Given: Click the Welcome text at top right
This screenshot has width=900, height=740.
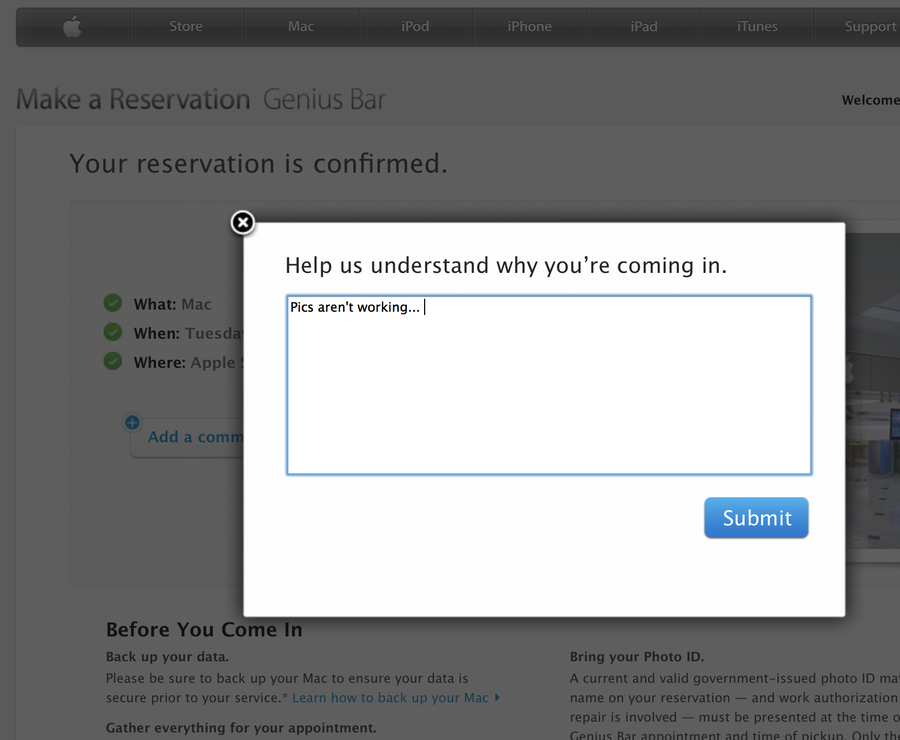Looking at the screenshot, I should click(871, 100).
